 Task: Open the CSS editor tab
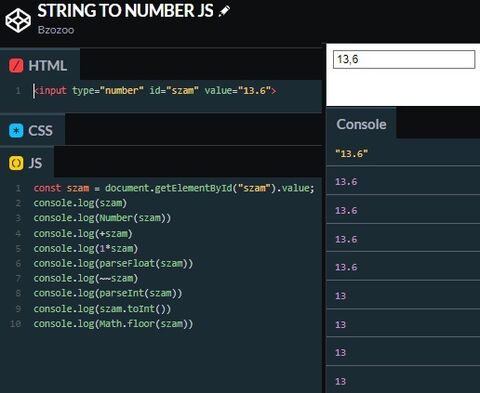(32, 130)
